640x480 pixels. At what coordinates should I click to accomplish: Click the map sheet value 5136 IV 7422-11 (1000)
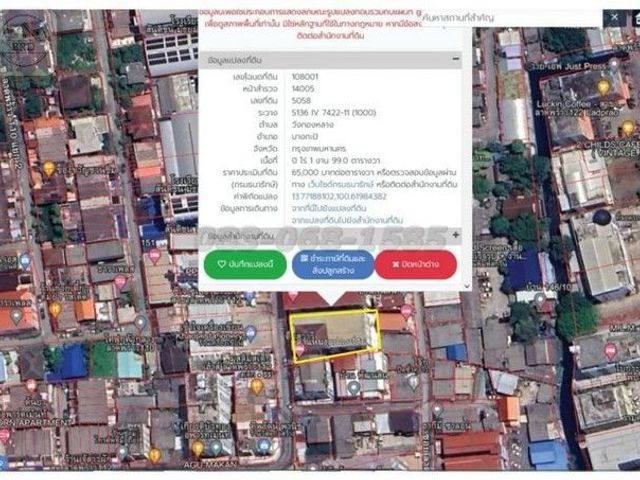point(333,113)
